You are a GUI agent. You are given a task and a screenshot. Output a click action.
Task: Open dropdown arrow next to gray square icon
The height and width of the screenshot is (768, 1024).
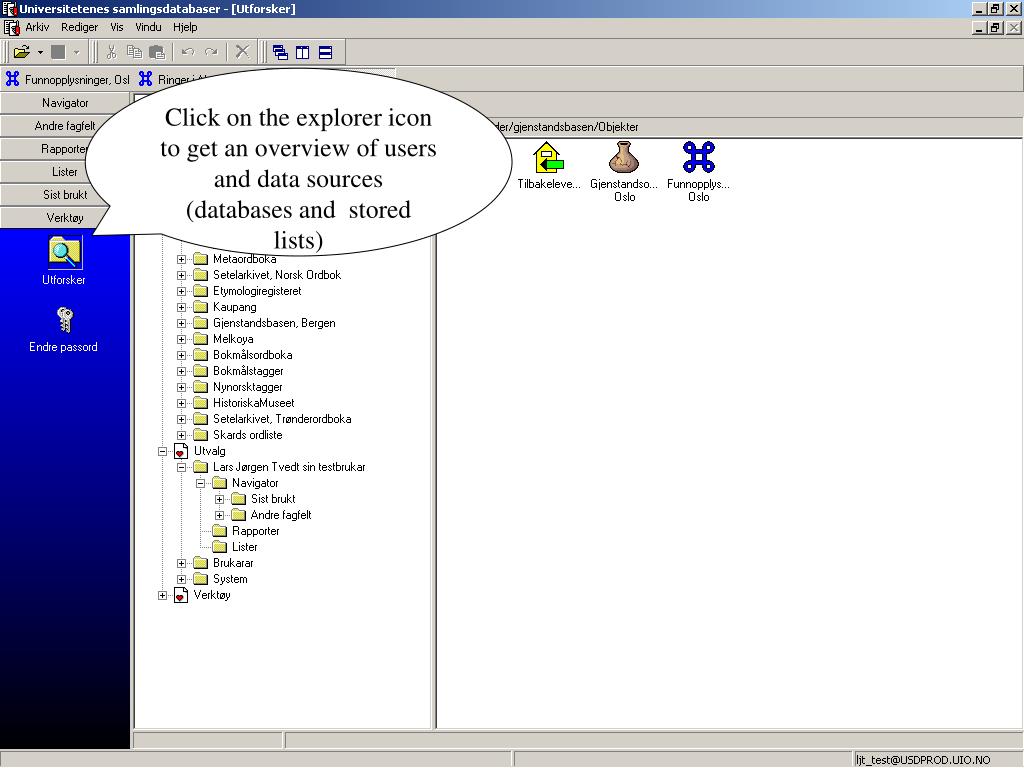(x=76, y=52)
